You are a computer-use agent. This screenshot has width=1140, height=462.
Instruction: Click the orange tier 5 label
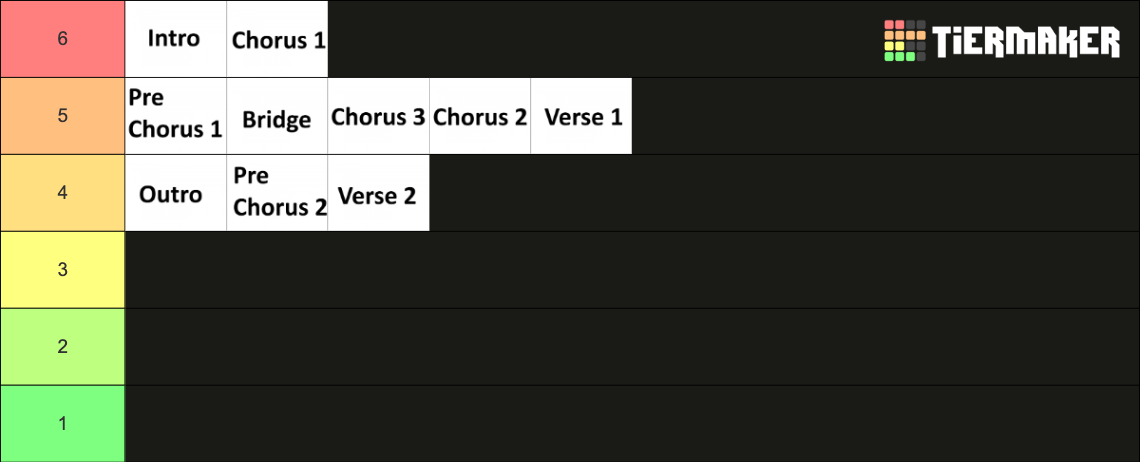point(63,116)
